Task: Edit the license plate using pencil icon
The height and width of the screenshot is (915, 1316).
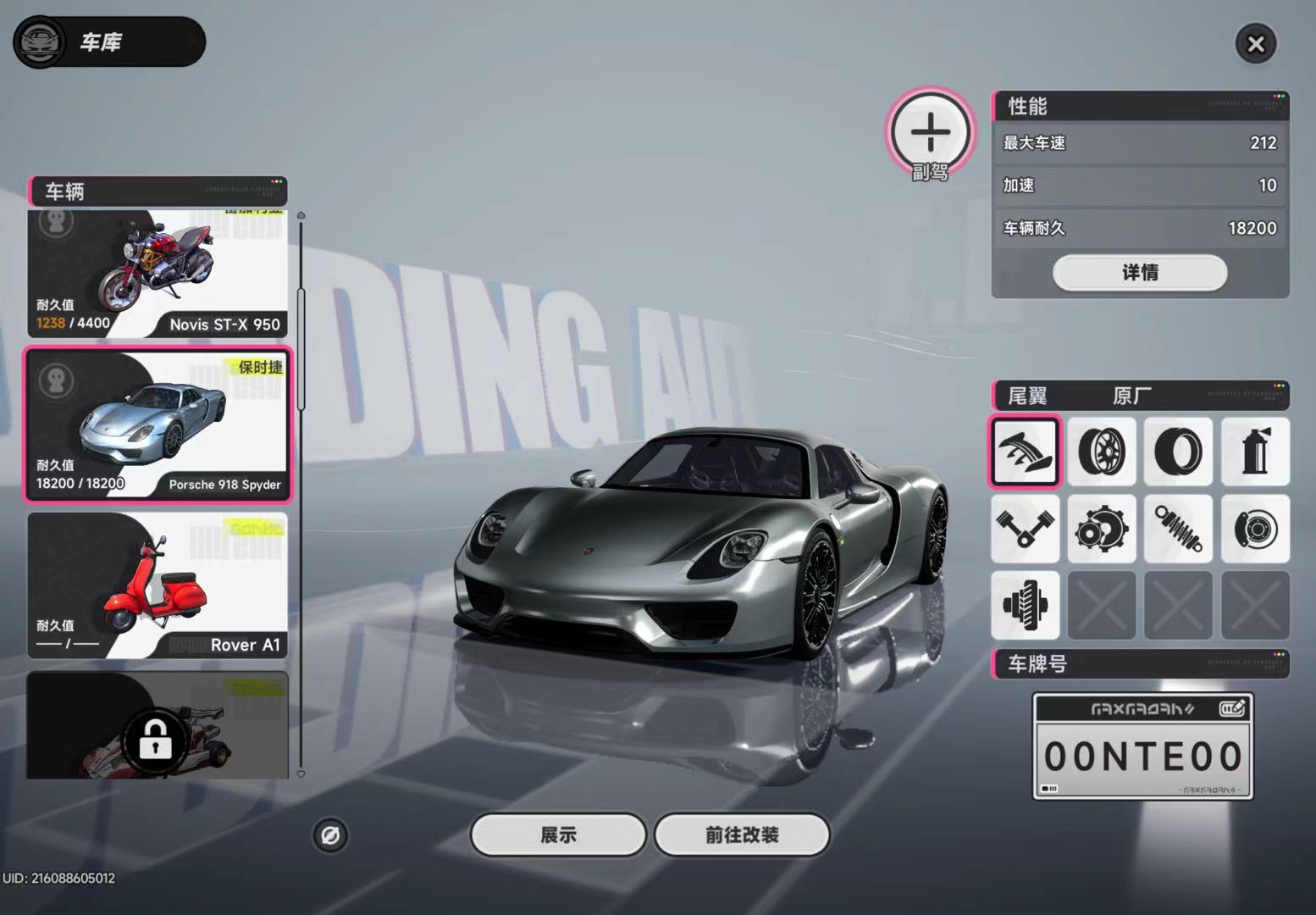Action: click(x=1232, y=707)
